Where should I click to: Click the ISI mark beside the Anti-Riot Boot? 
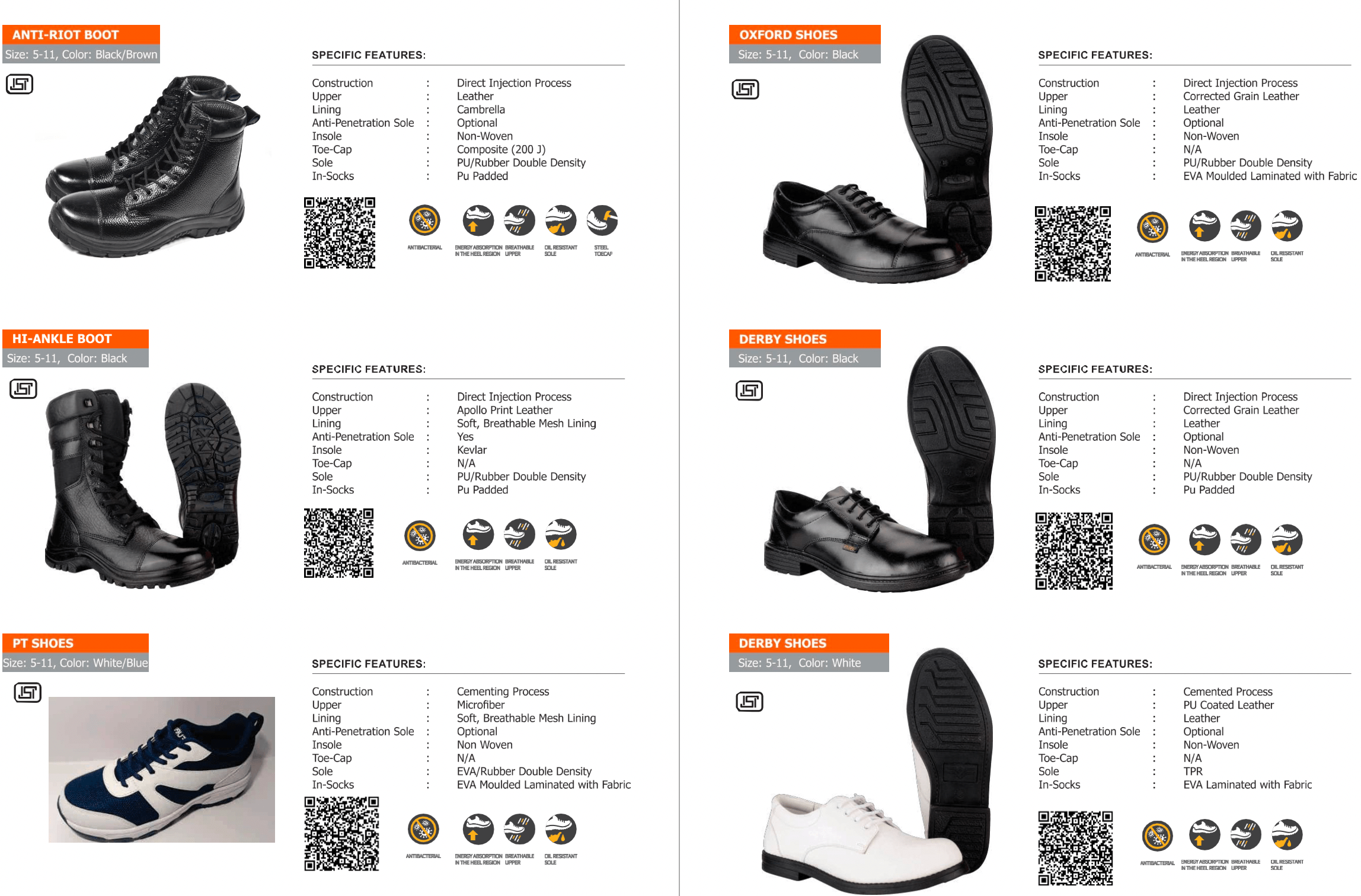20,84
